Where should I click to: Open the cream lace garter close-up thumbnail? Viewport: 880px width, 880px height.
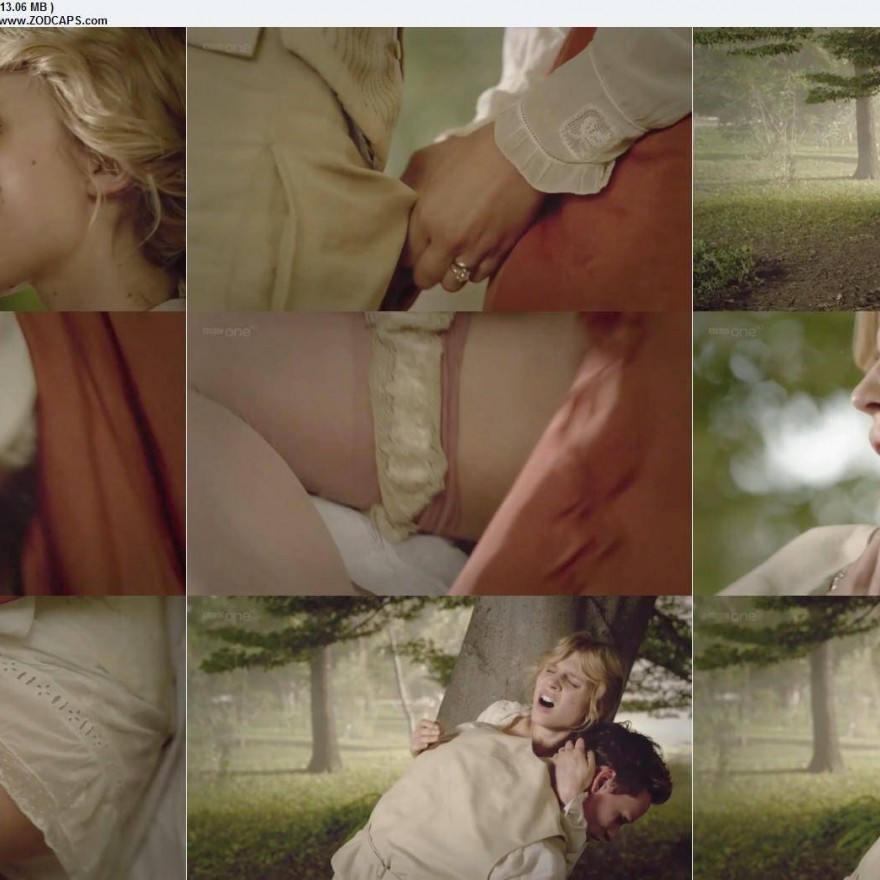(x=439, y=453)
